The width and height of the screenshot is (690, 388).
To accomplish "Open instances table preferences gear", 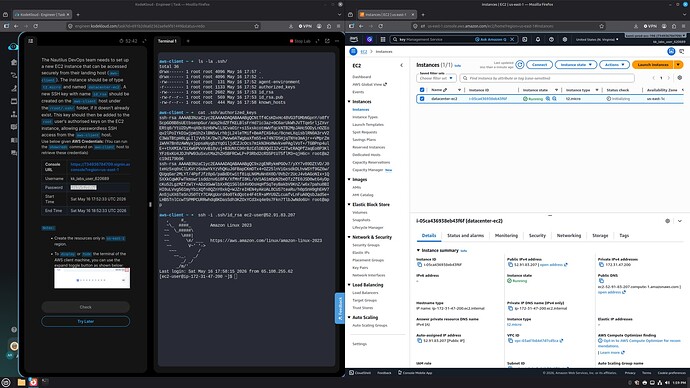I will click(679, 78).
